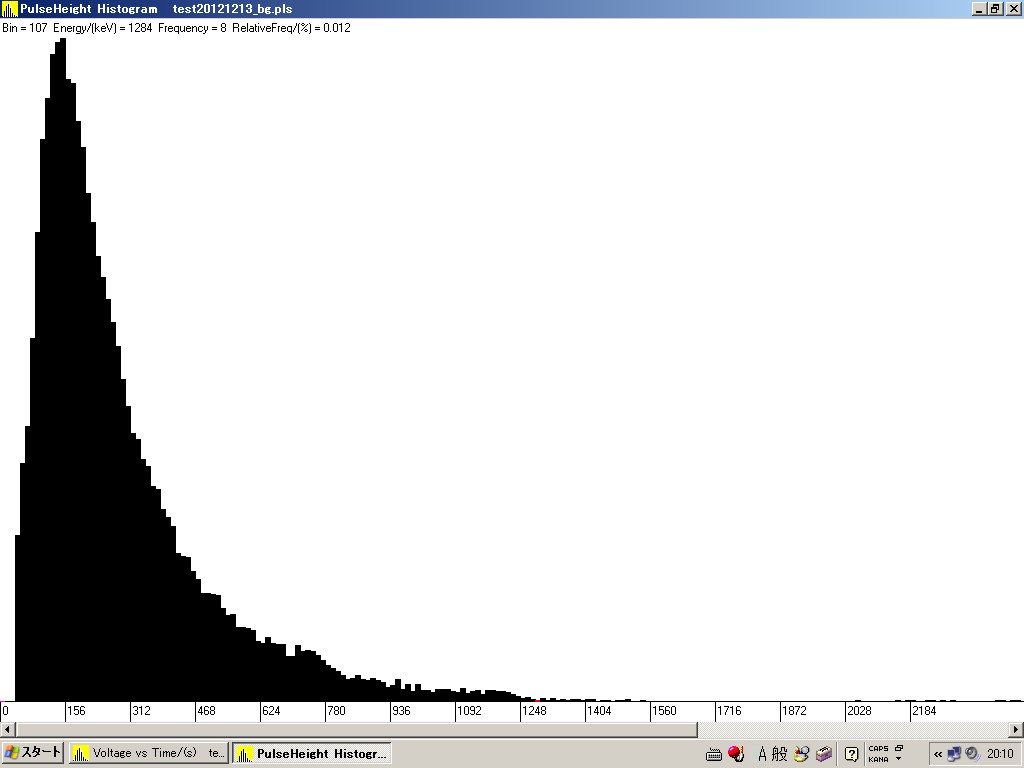Switch IME input mode 'A' indicator
The height and width of the screenshot is (768, 1024).
[762, 754]
